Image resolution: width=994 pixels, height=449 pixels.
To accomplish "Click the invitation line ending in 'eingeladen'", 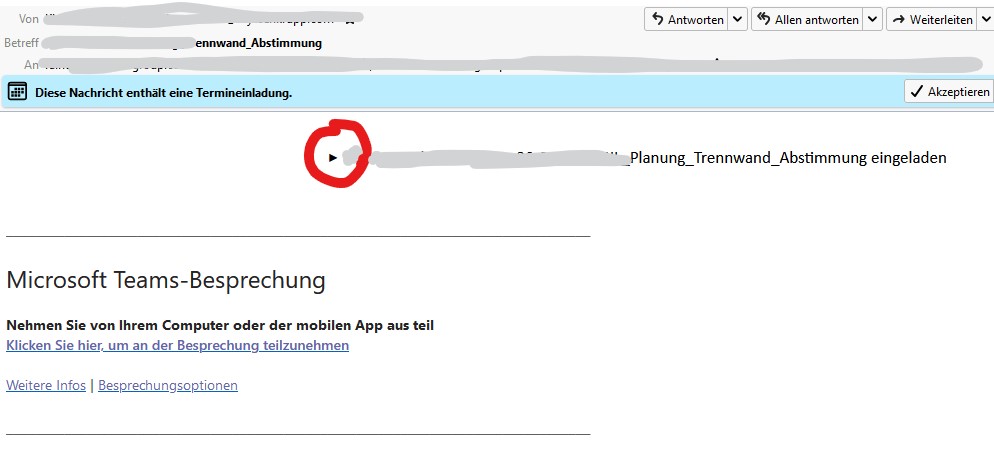I will pos(646,157).
